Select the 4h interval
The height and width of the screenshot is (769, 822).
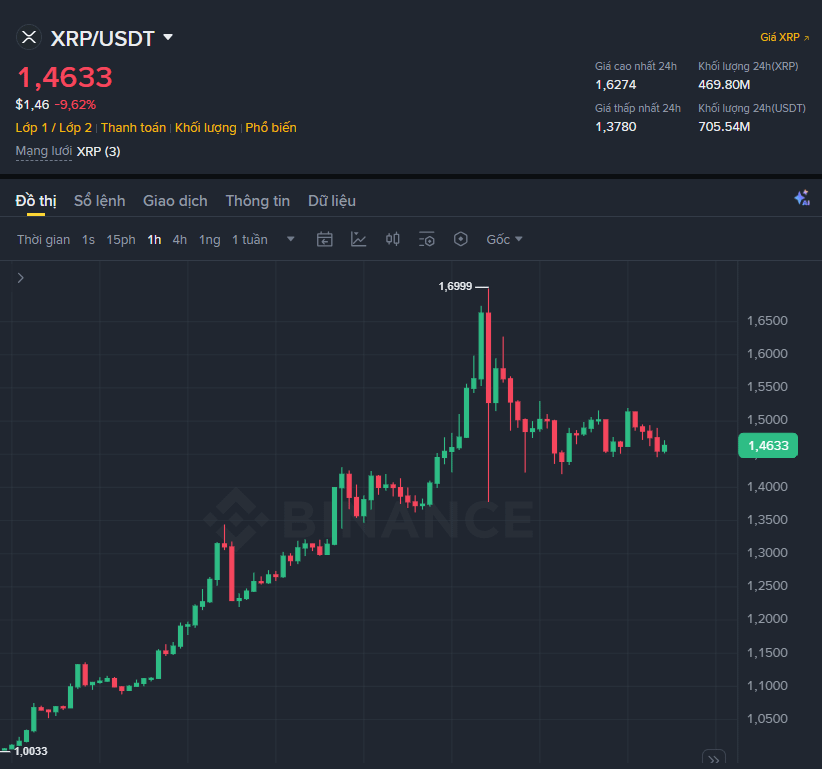pyautogui.click(x=180, y=240)
